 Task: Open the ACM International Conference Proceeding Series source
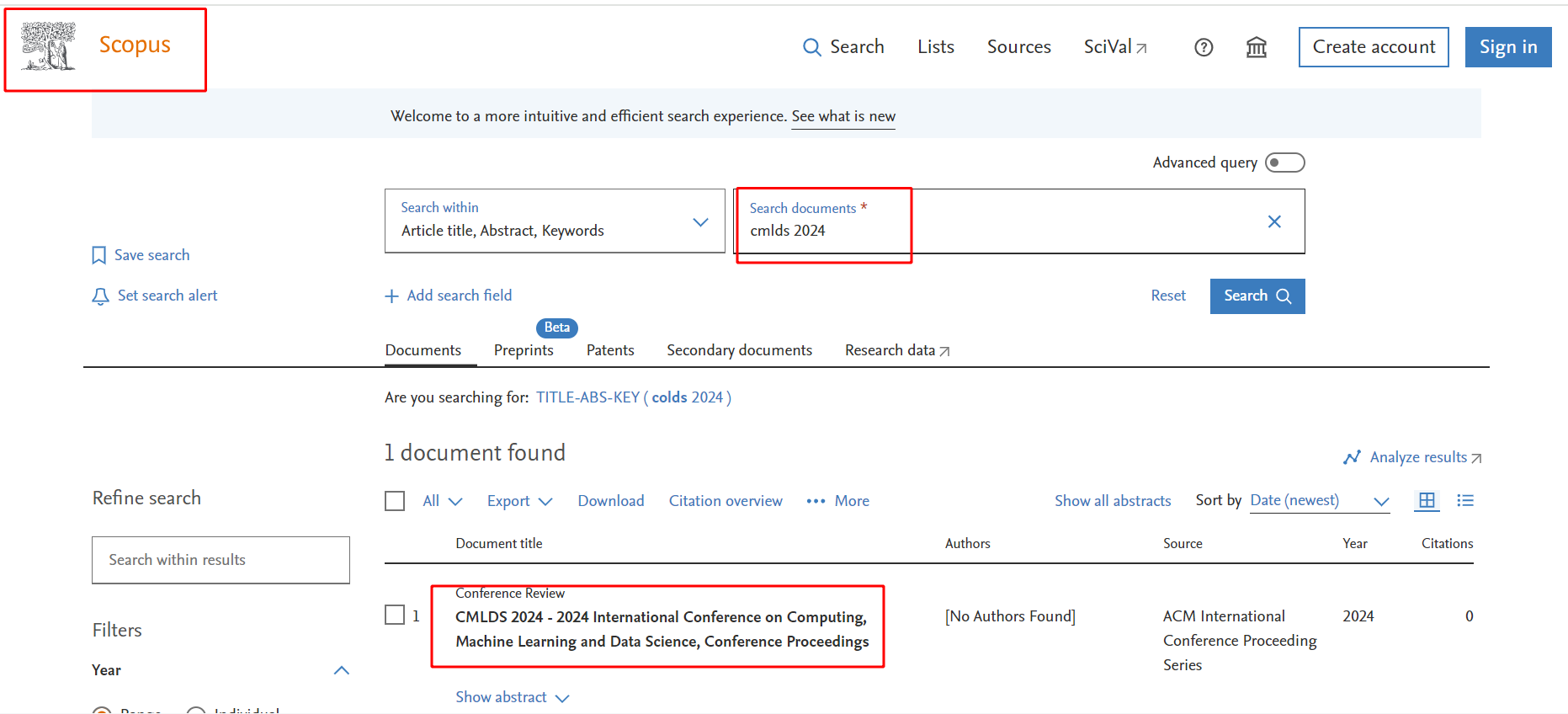click(1240, 641)
